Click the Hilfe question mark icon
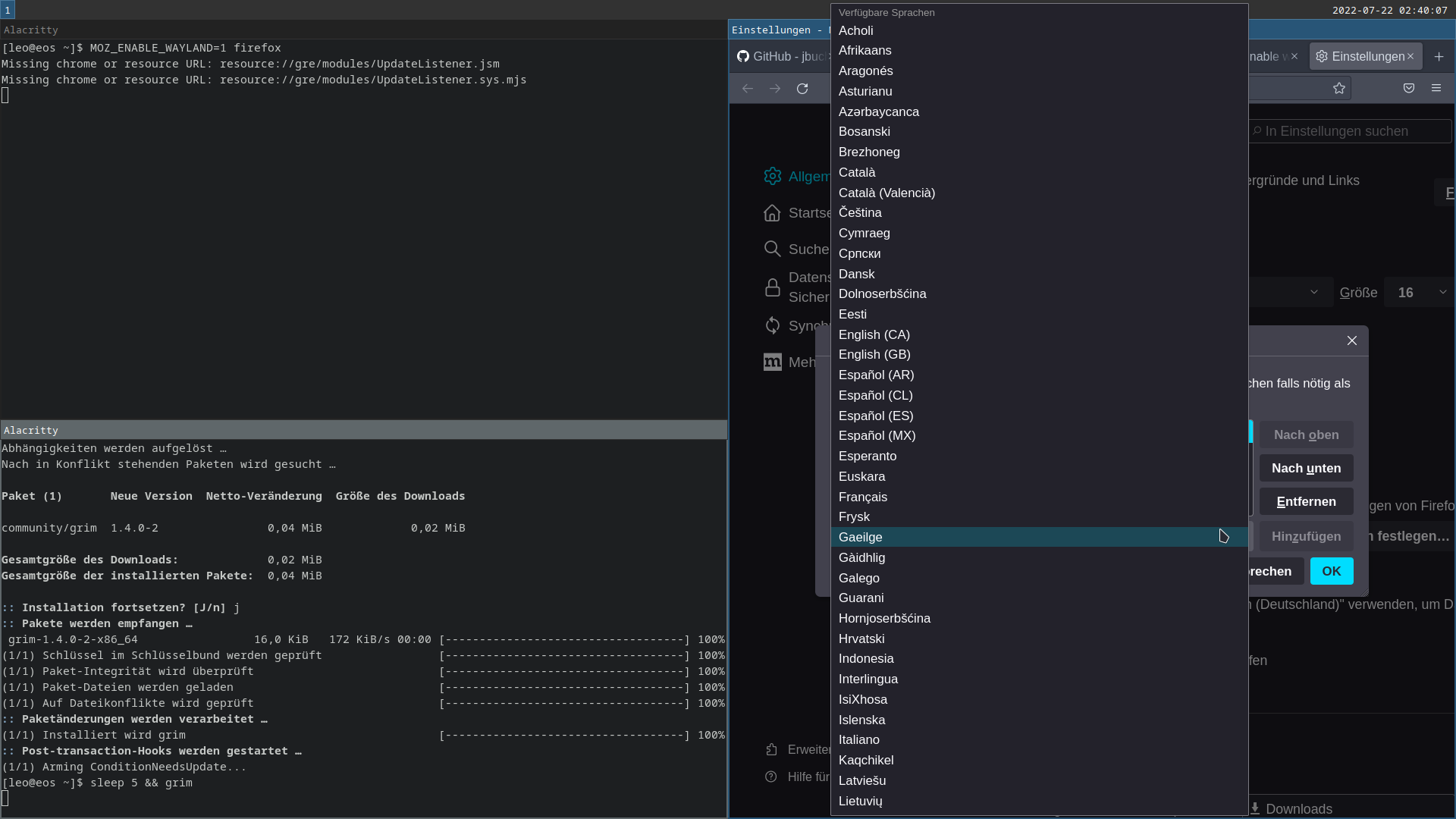The width and height of the screenshot is (1456, 819). coord(771,777)
